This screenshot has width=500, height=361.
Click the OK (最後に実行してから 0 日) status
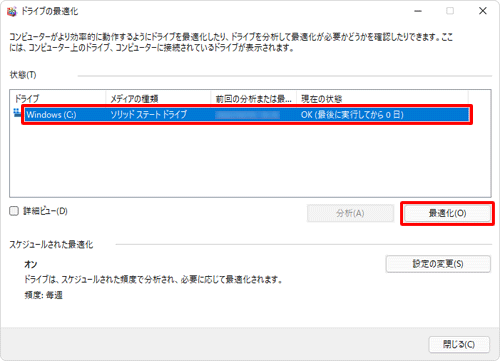tap(352, 115)
